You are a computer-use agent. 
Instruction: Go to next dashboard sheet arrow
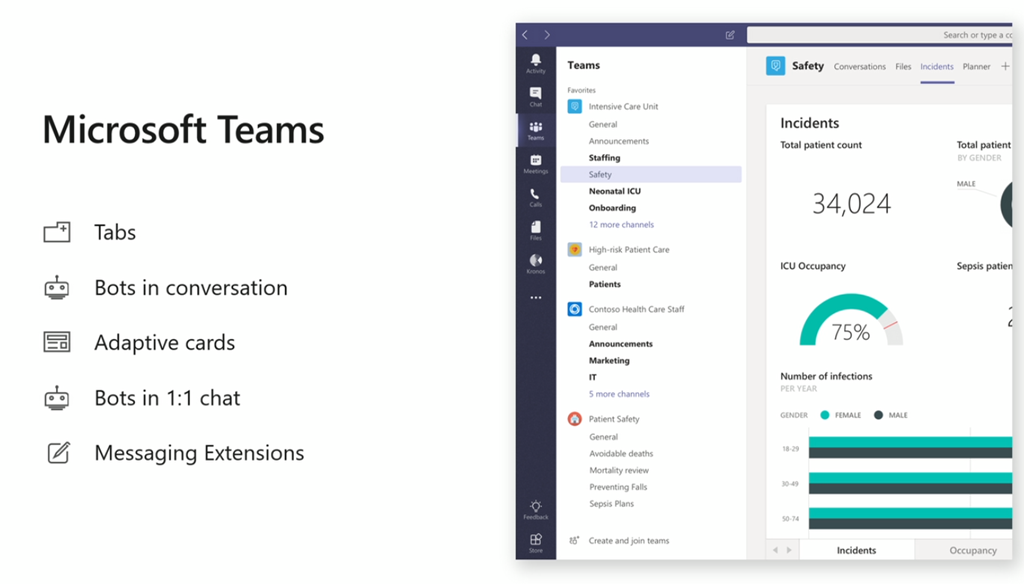789,550
